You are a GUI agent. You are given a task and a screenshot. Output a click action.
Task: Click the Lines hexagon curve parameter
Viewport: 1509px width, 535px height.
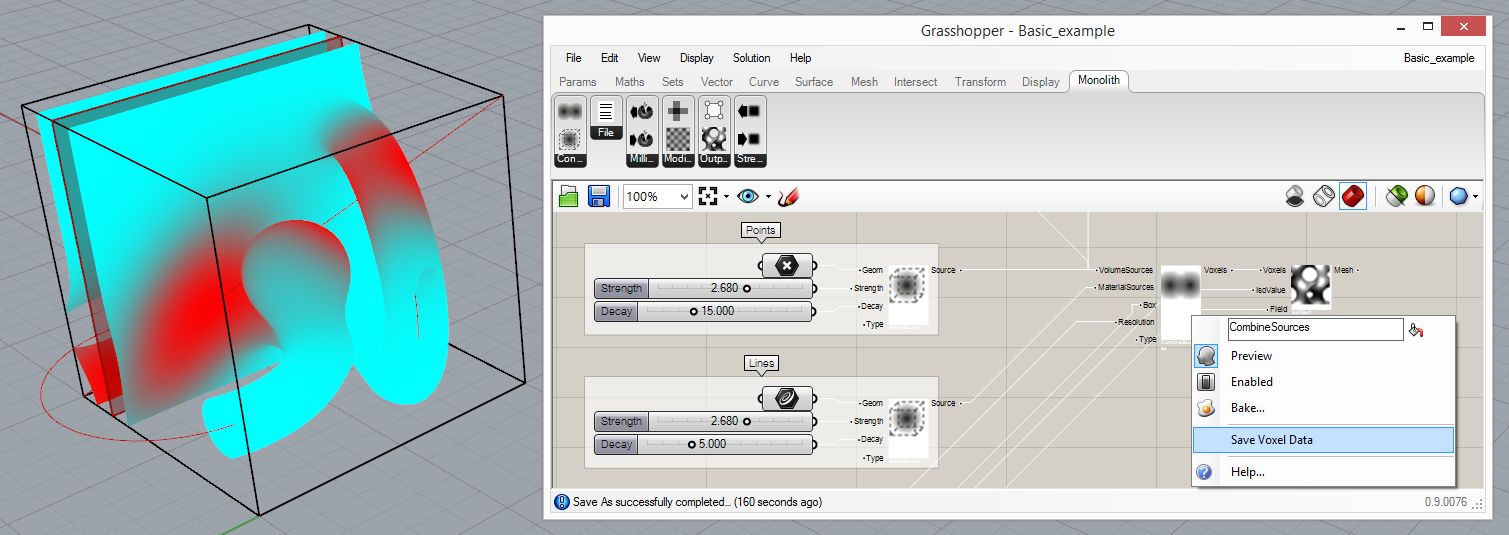pyautogui.click(x=787, y=399)
